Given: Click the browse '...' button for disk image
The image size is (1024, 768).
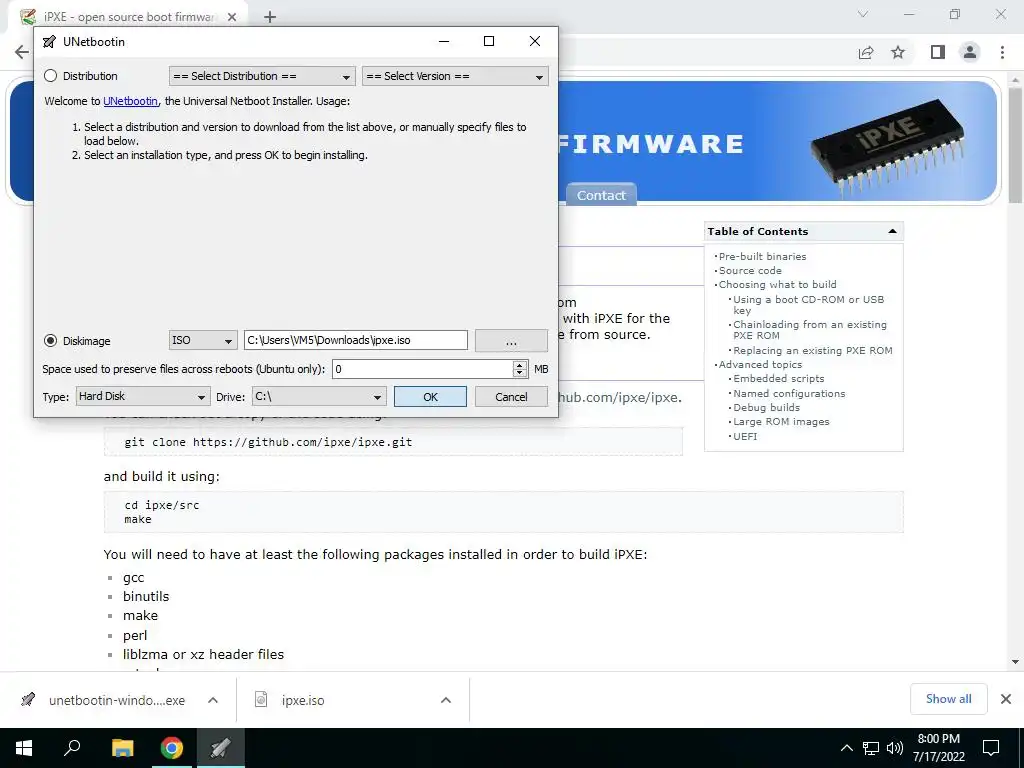Looking at the screenshot, I should point(511,340).
